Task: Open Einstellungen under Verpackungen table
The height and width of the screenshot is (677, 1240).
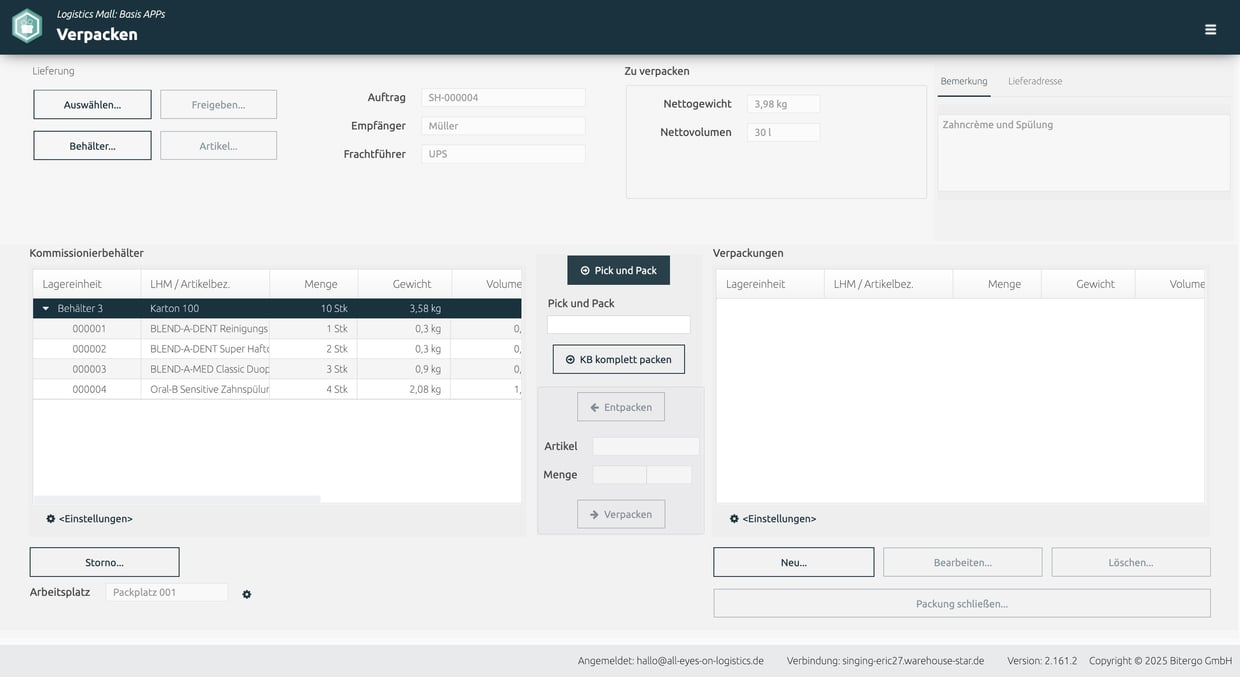Action: (772, 519)
